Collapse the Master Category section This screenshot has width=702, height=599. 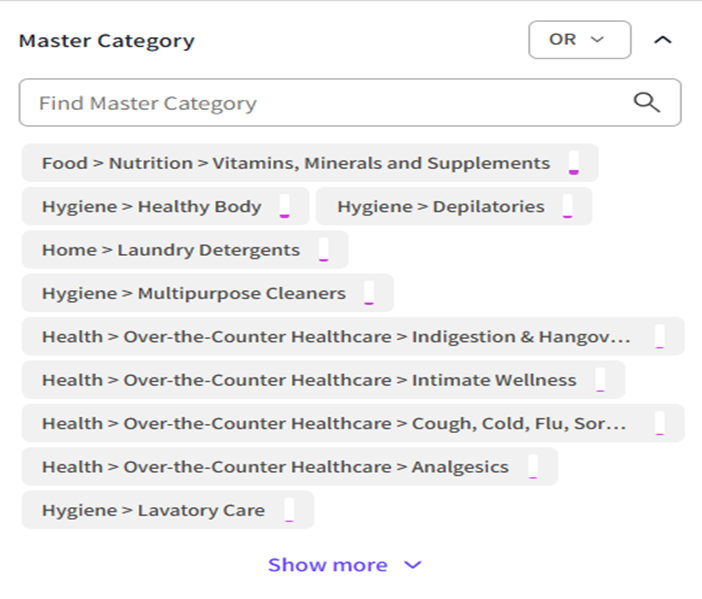coord(662,40)
